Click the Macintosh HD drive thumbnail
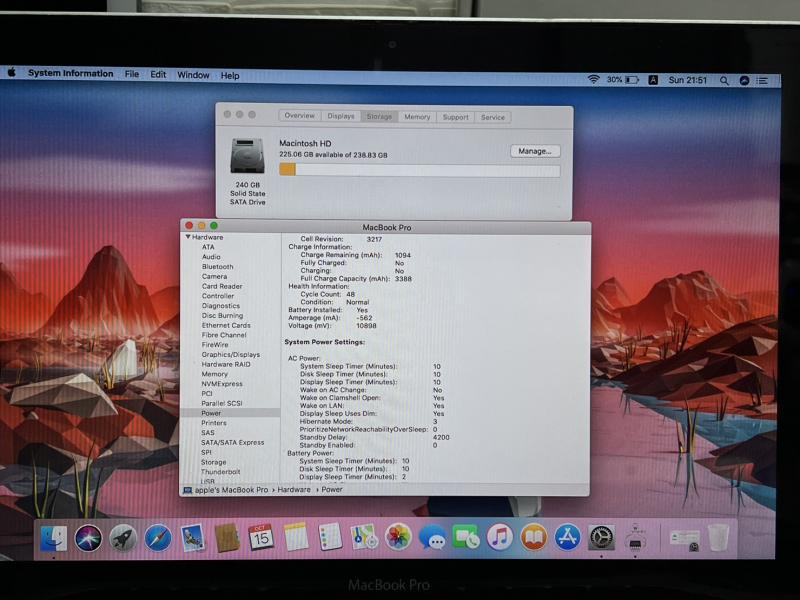Viewport: 800px width, 600px height. 247,156
